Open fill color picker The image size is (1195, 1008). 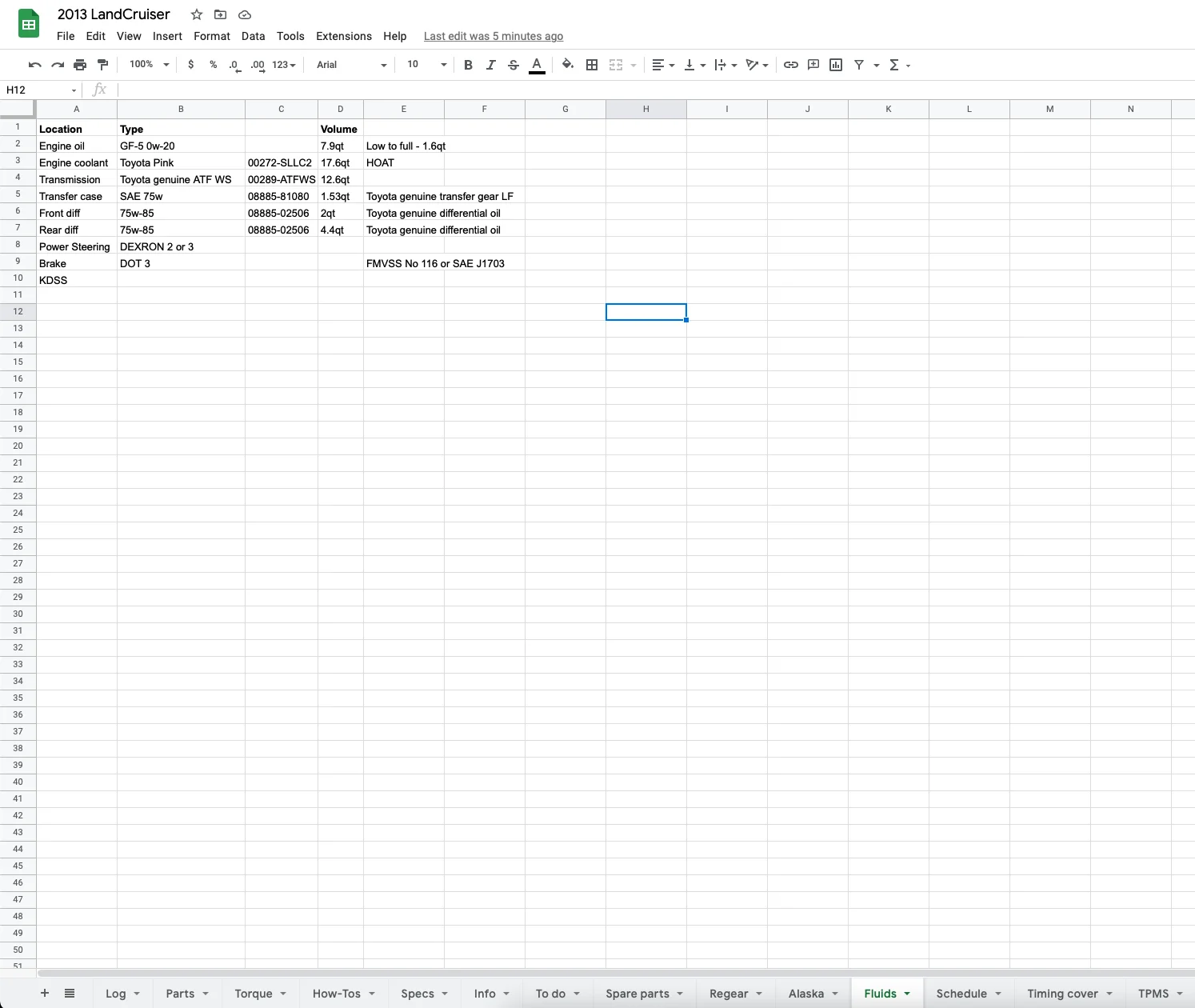567,65
